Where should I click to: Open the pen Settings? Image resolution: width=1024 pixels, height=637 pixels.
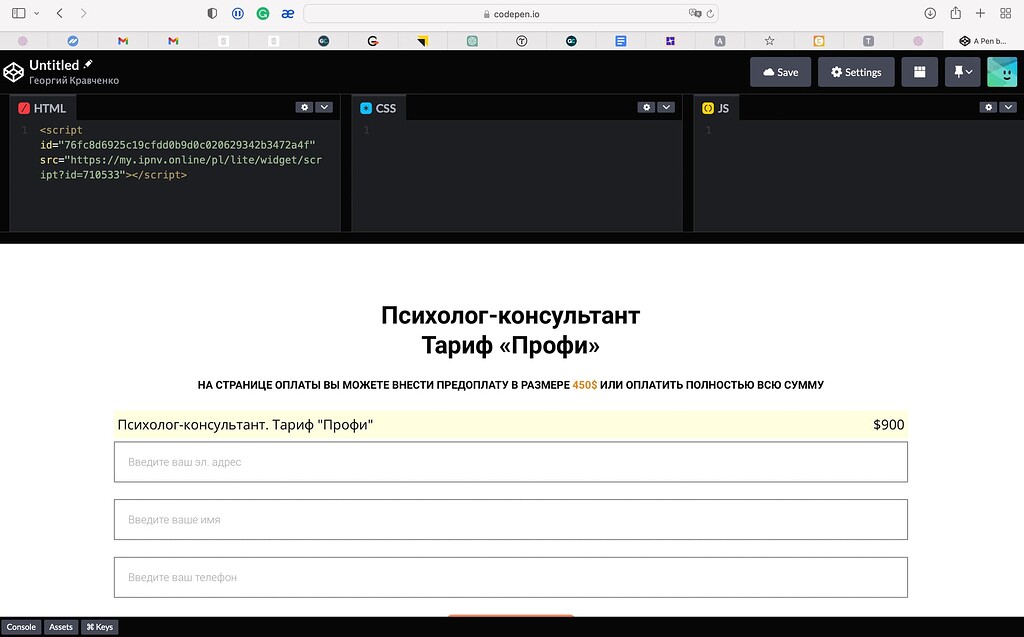pyautogui.click(x=855, y=72)
